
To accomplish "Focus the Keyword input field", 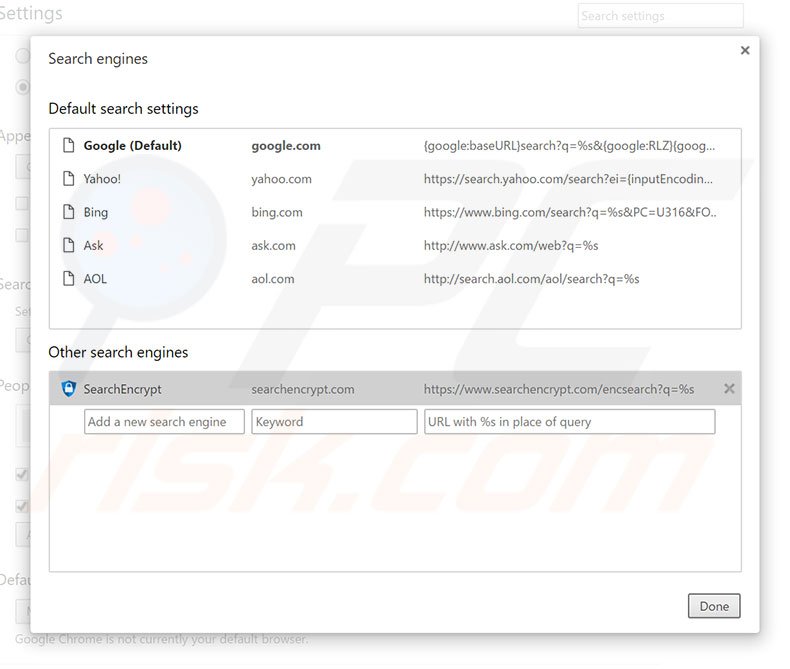I will pos(335,422).
